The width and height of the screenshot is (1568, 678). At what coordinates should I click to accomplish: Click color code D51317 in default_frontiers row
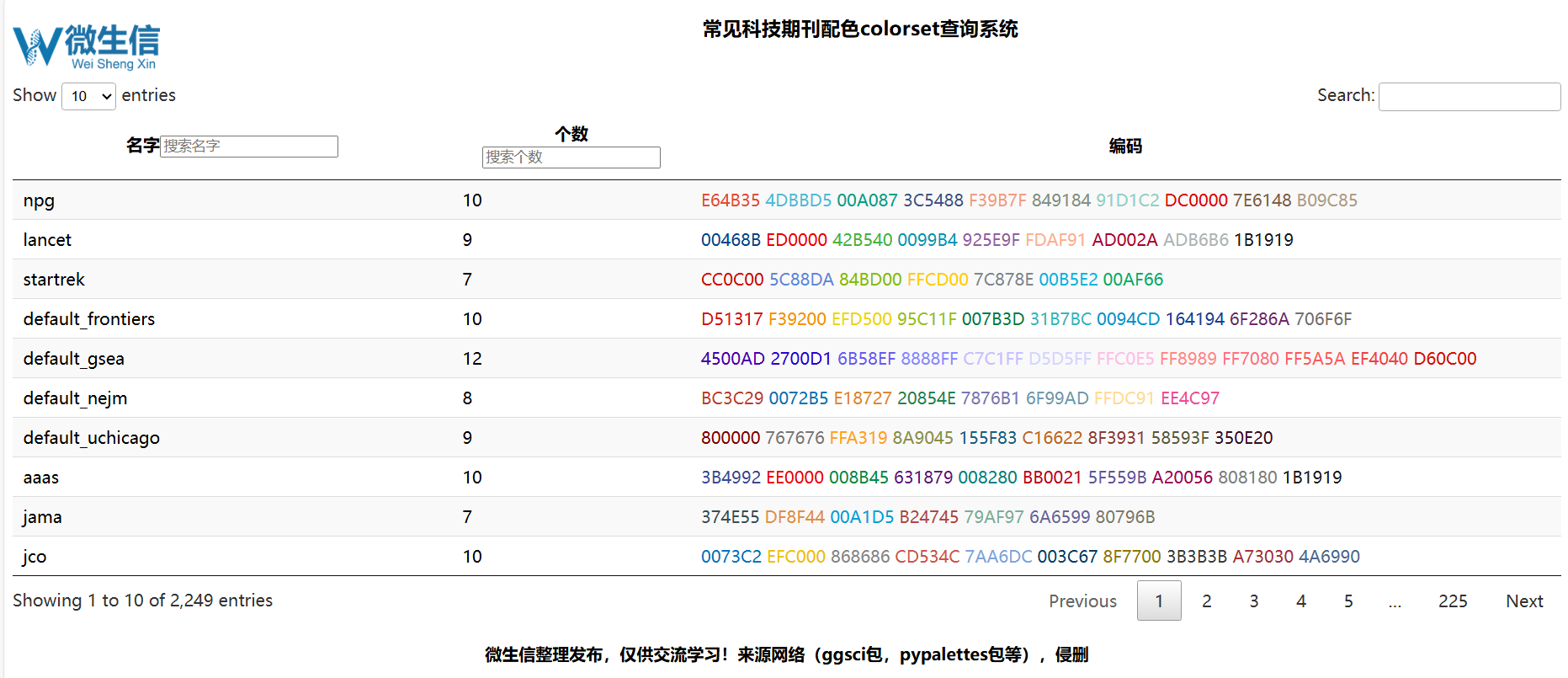click(732, 319)
